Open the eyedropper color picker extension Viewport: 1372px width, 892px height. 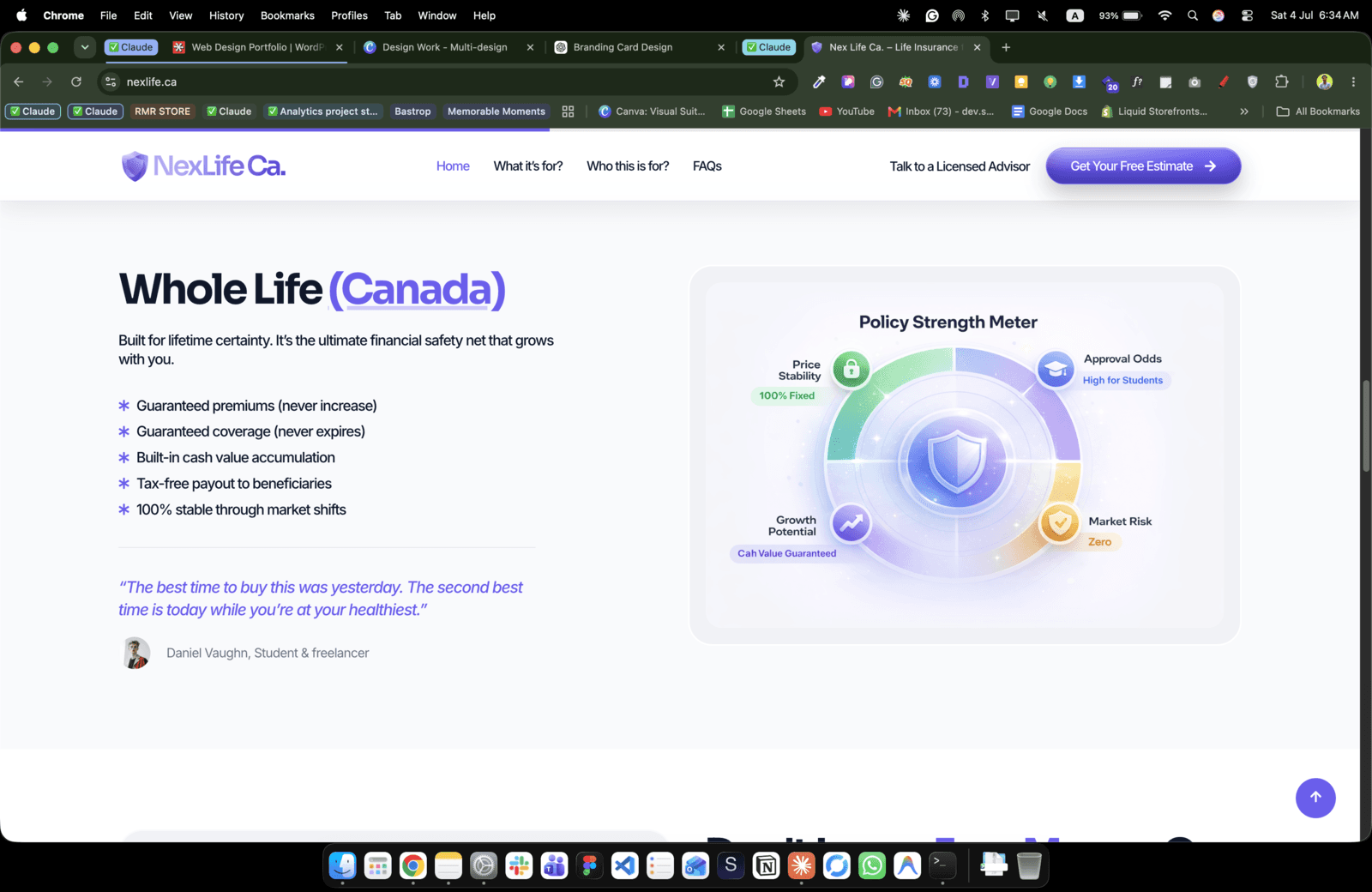819,81
